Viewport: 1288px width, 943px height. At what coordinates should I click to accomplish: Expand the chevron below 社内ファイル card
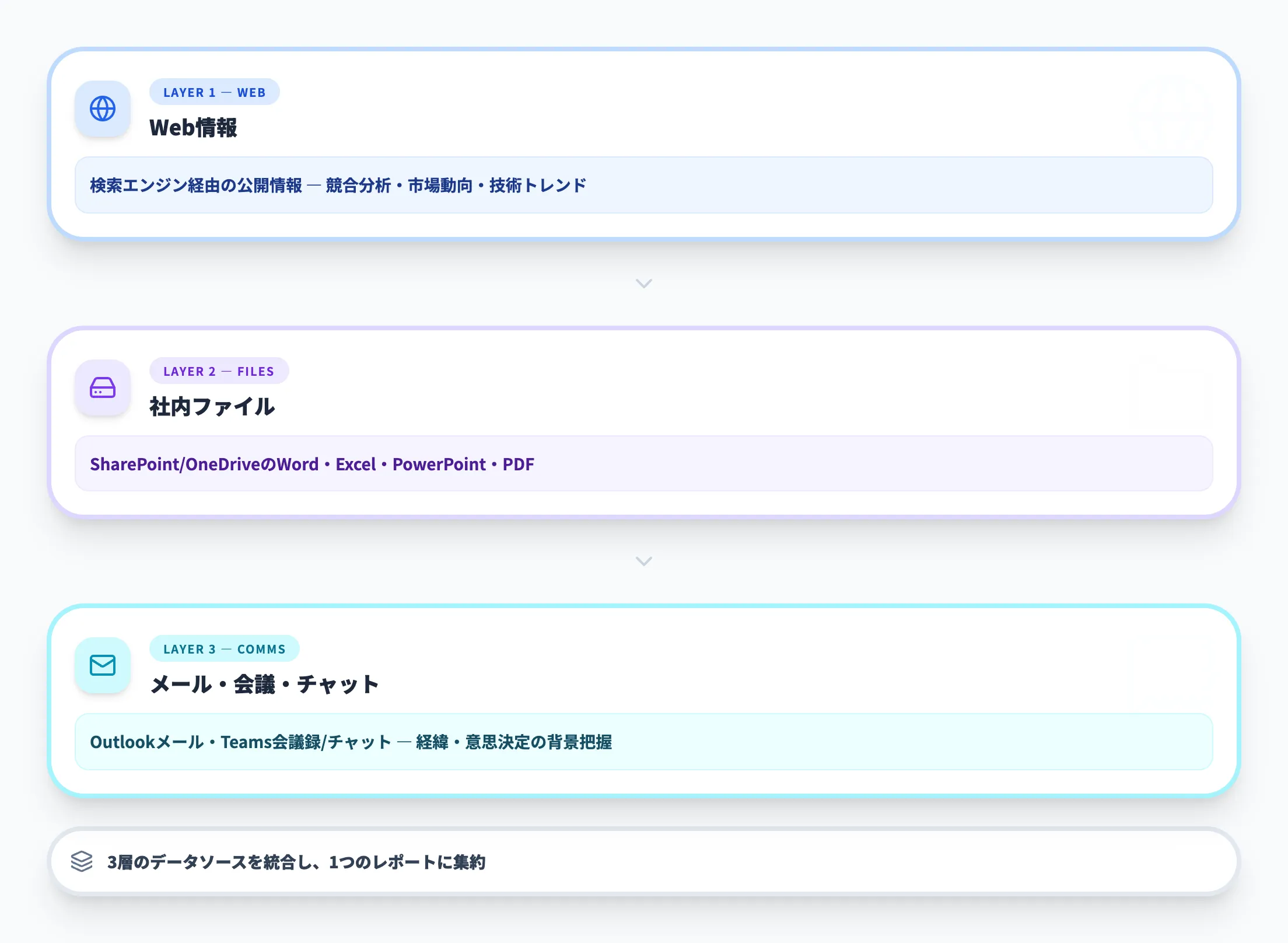click(x=644, y=561)
